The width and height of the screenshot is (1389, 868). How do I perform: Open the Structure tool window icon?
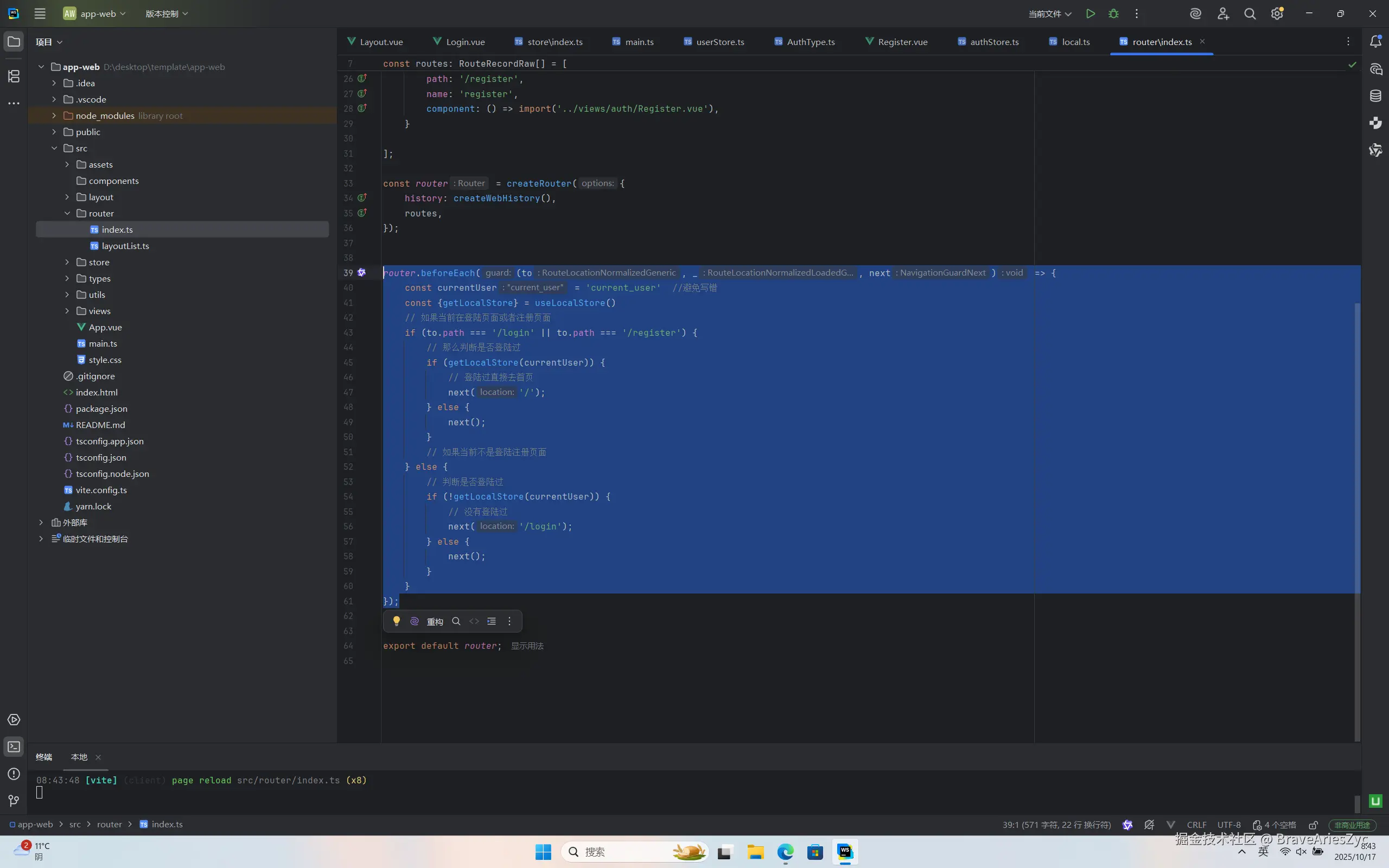coord(14,76)
